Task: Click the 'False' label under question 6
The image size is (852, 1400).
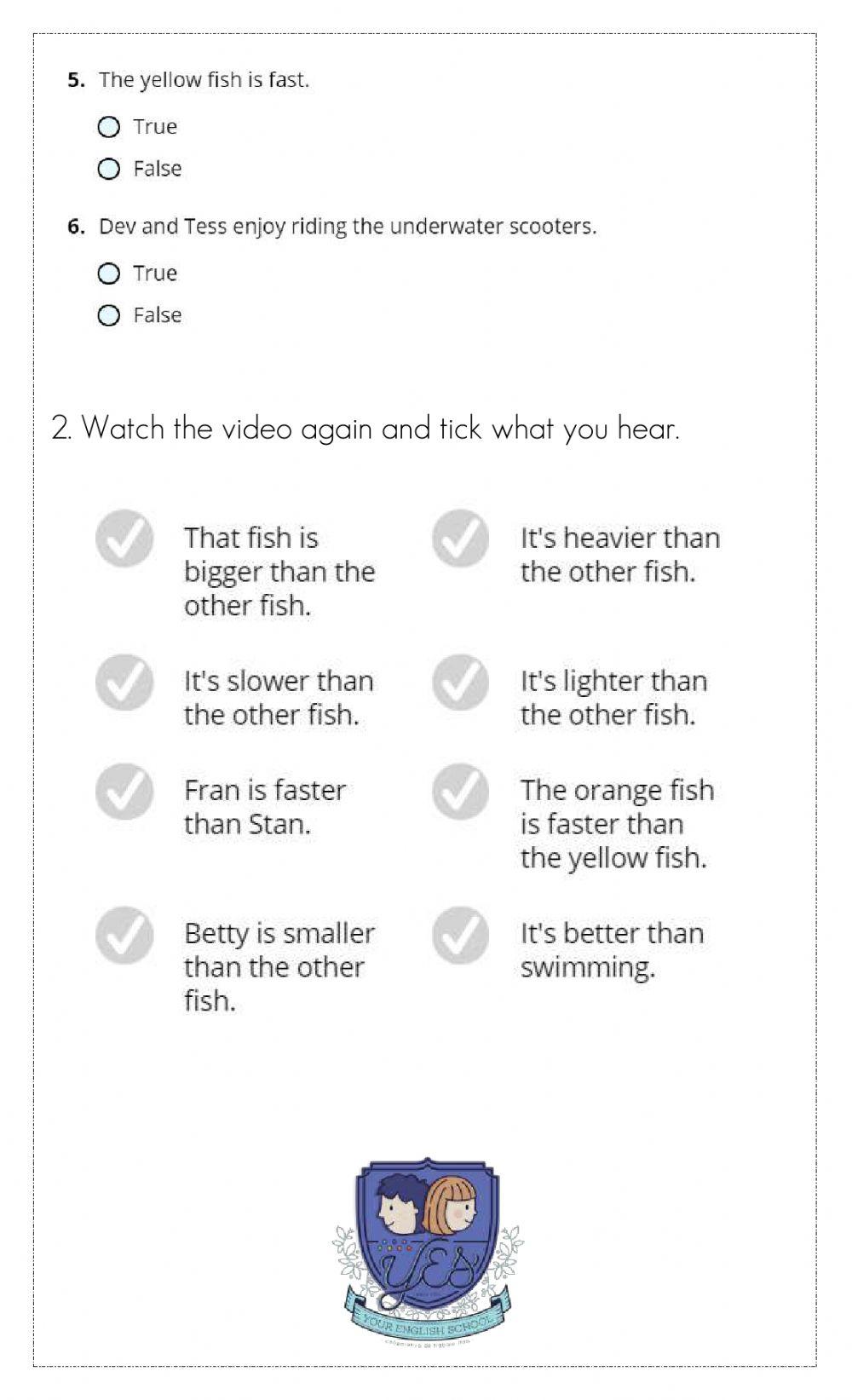Action: click(158, 315)
